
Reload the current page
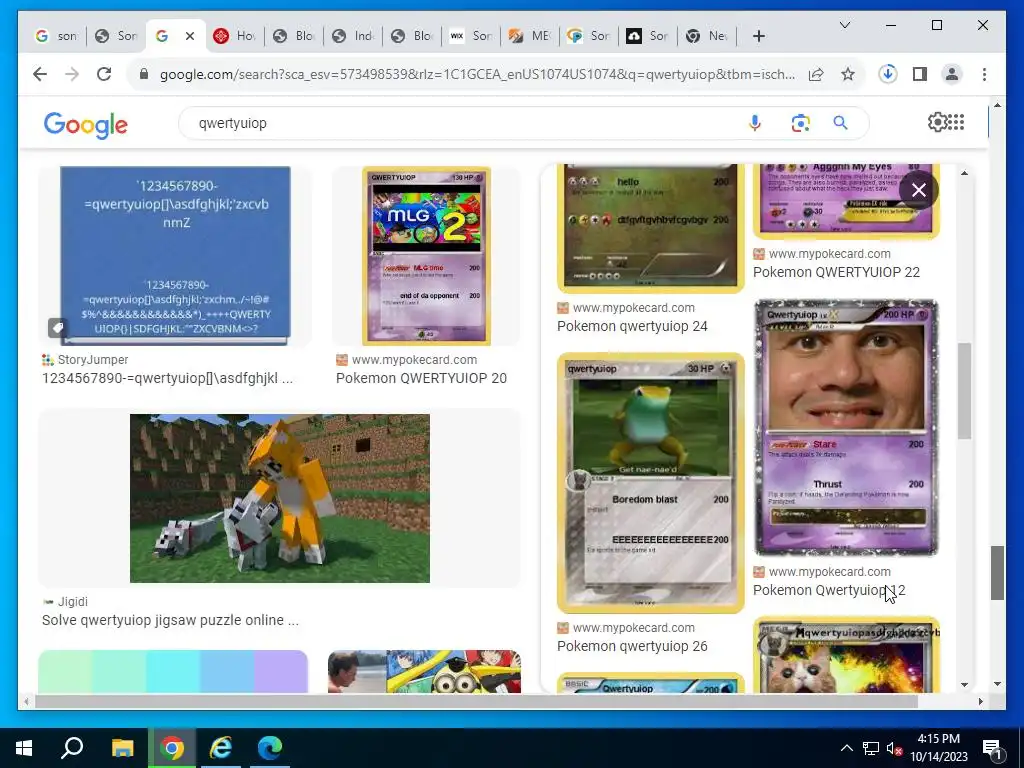click(104, 74)
